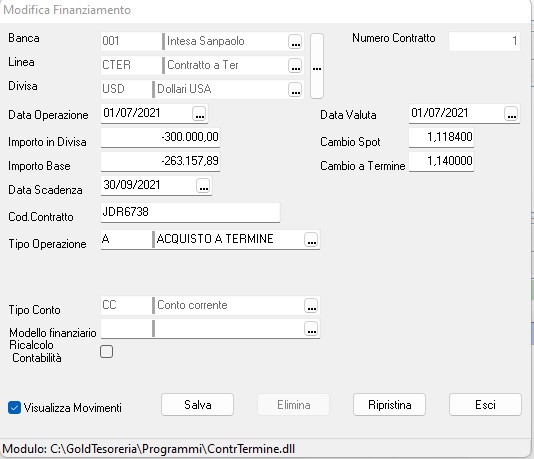Click the Cambio a Termine field
The image size is (534, 459).
(x=441, y=161)
